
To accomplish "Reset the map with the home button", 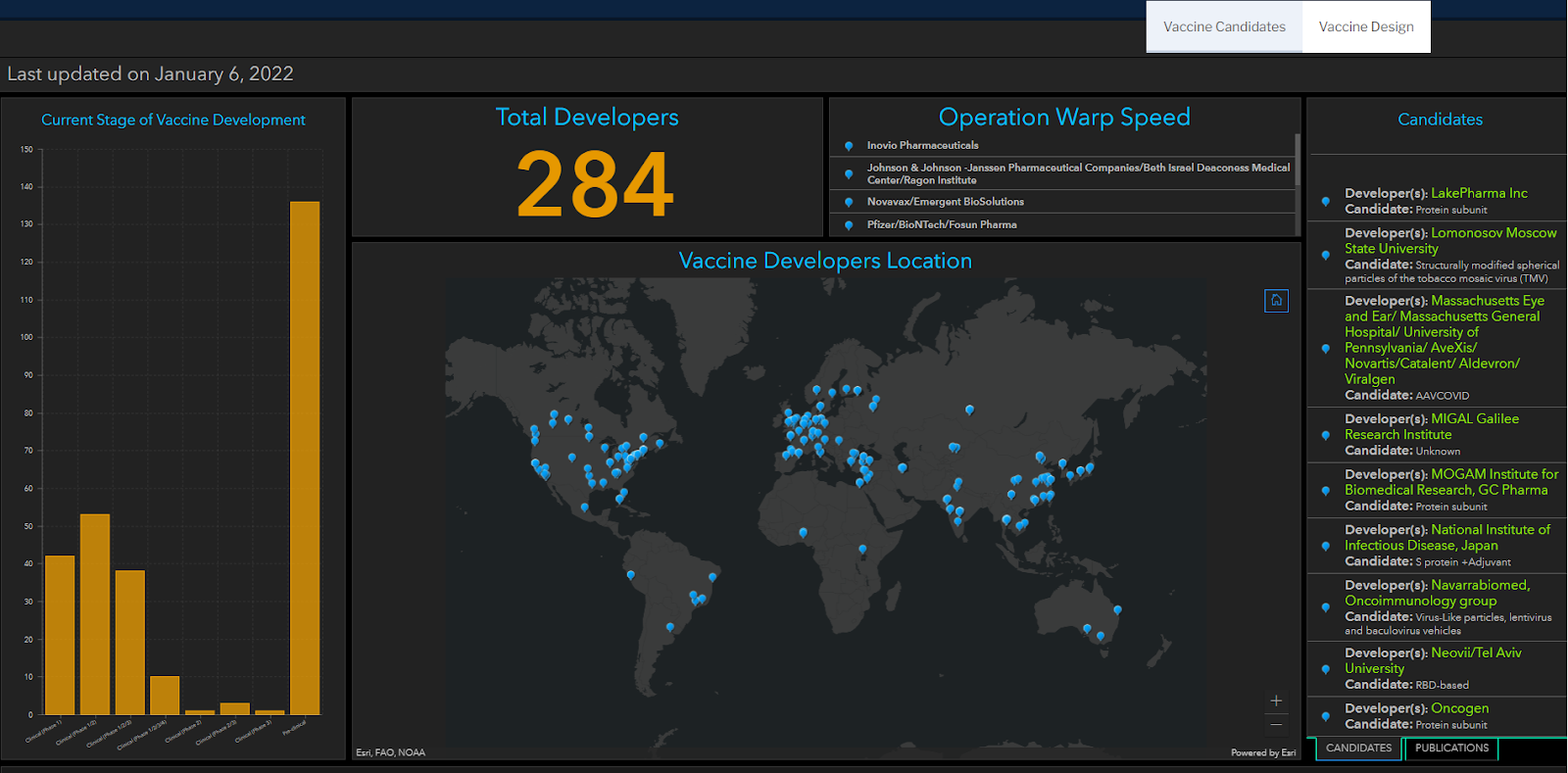I will pyautogui.click(x=1276, y=301).
